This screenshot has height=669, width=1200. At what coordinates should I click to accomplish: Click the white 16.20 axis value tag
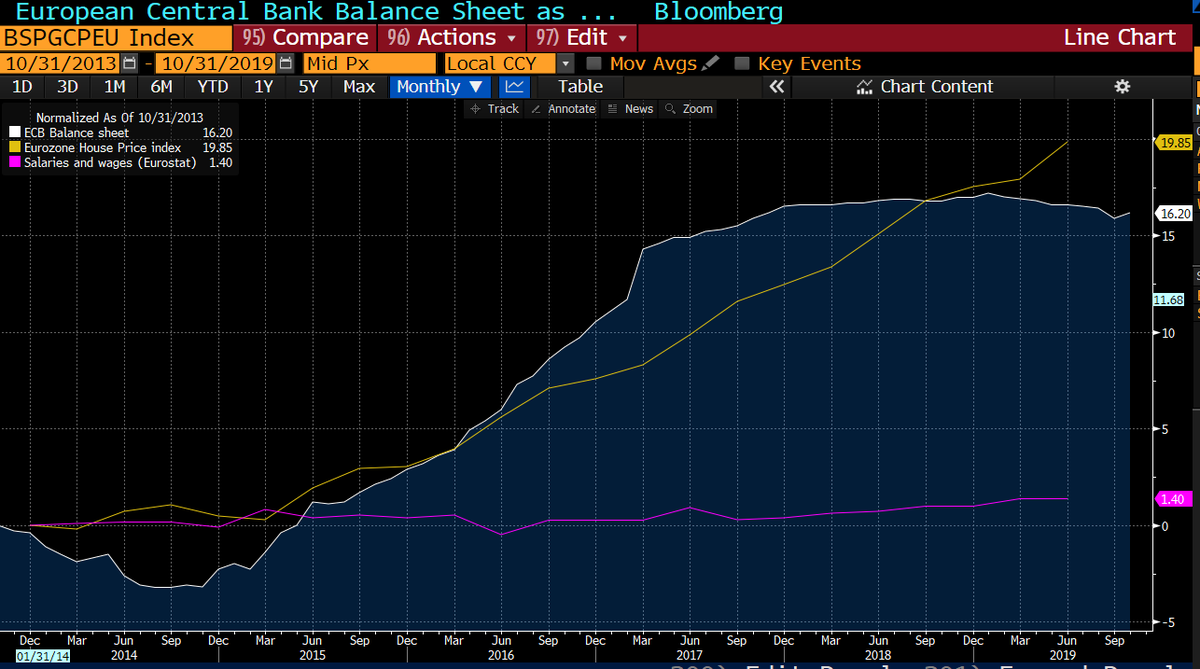click(1174, 212)
